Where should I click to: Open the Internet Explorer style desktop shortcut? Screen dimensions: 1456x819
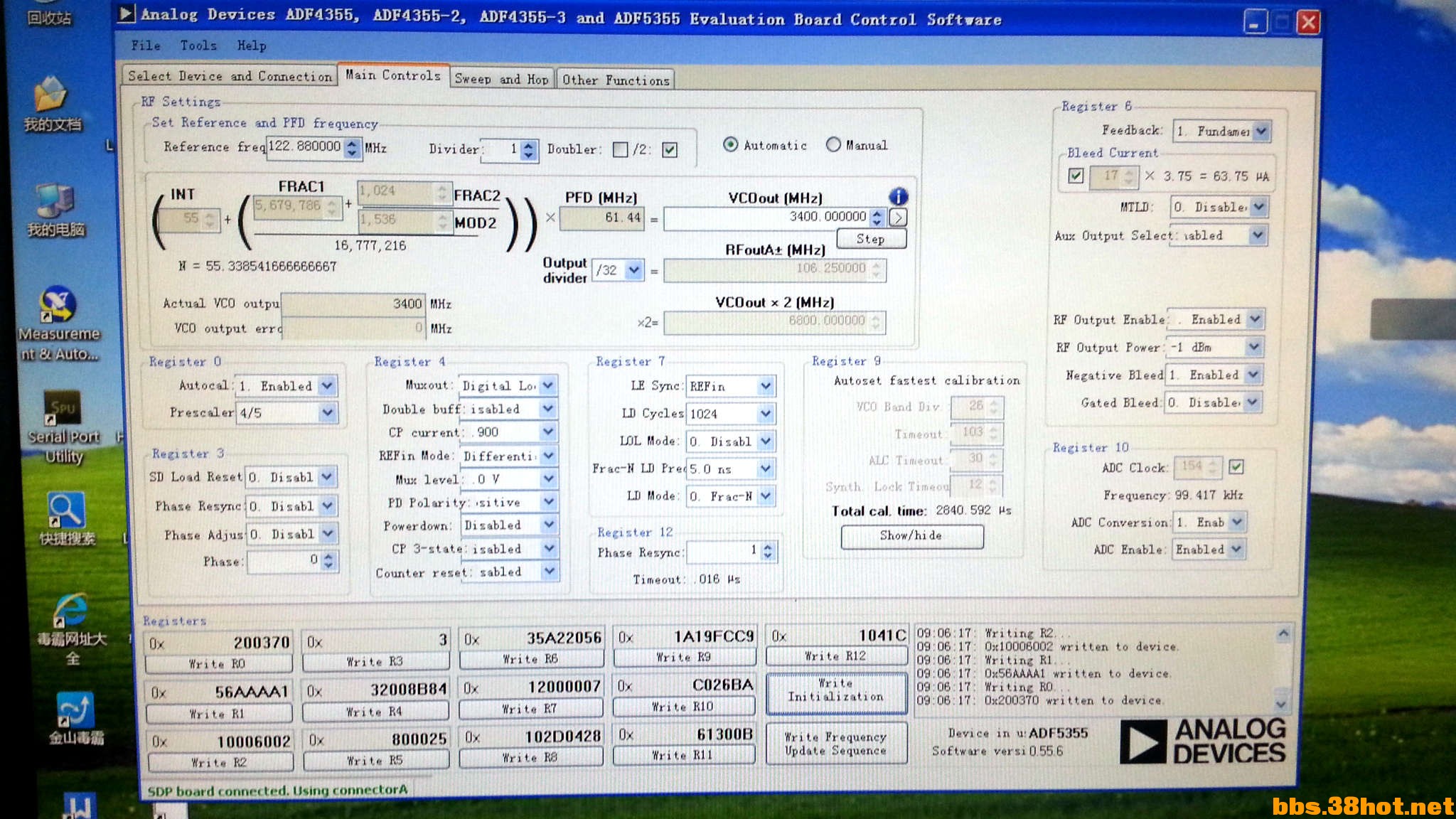coord(71,629)
